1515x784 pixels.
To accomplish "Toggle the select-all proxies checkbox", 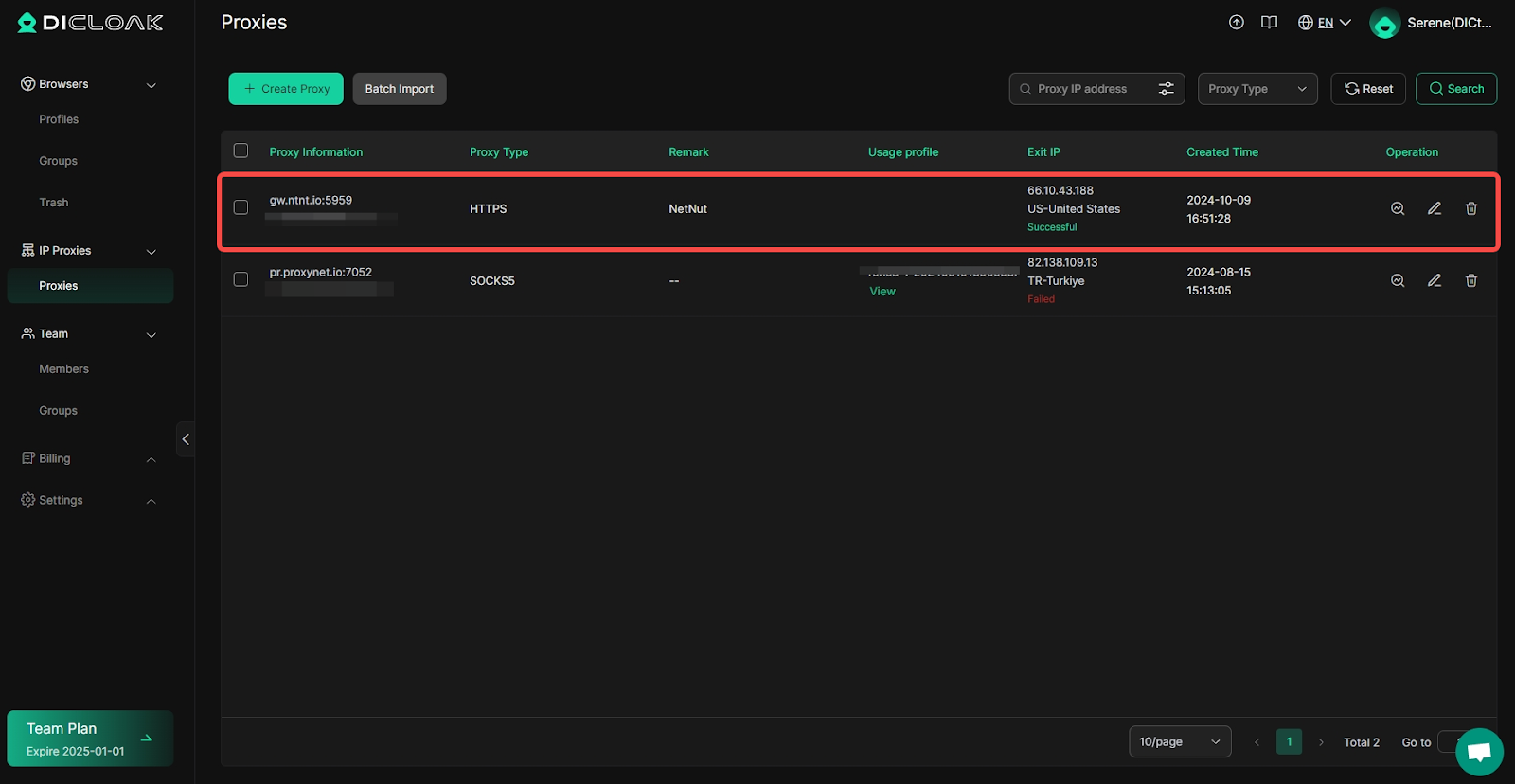I will (x=241, y=151).
